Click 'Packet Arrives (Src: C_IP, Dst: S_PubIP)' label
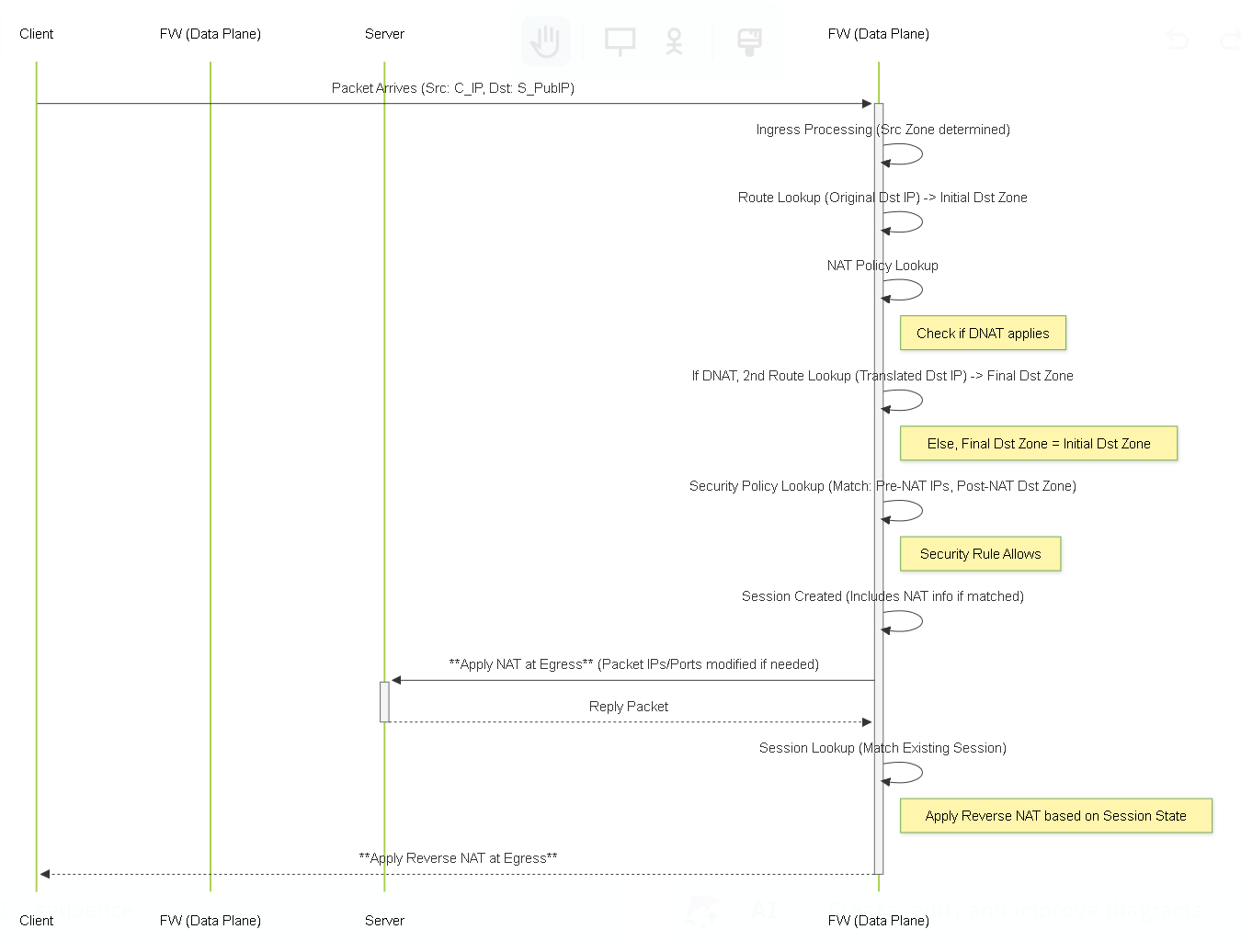1241x952 pixels. [x=453, y=88]
